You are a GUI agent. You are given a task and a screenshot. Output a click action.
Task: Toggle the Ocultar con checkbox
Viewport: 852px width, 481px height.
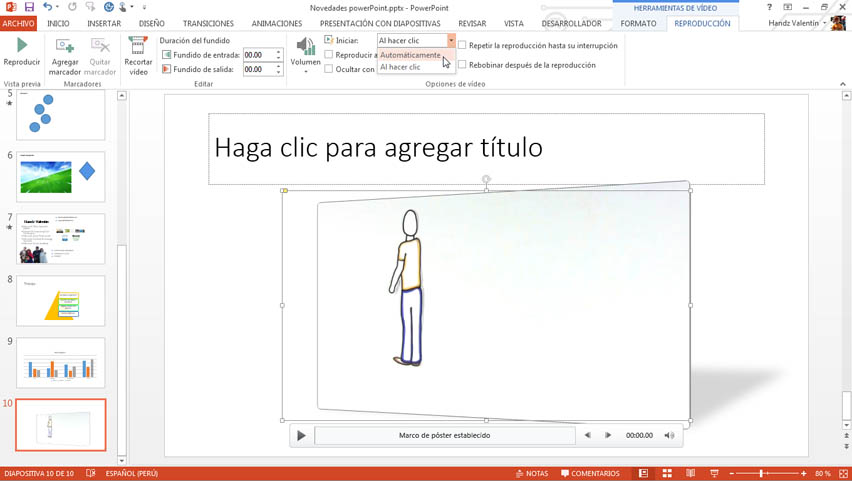click(x=329, y=69)
